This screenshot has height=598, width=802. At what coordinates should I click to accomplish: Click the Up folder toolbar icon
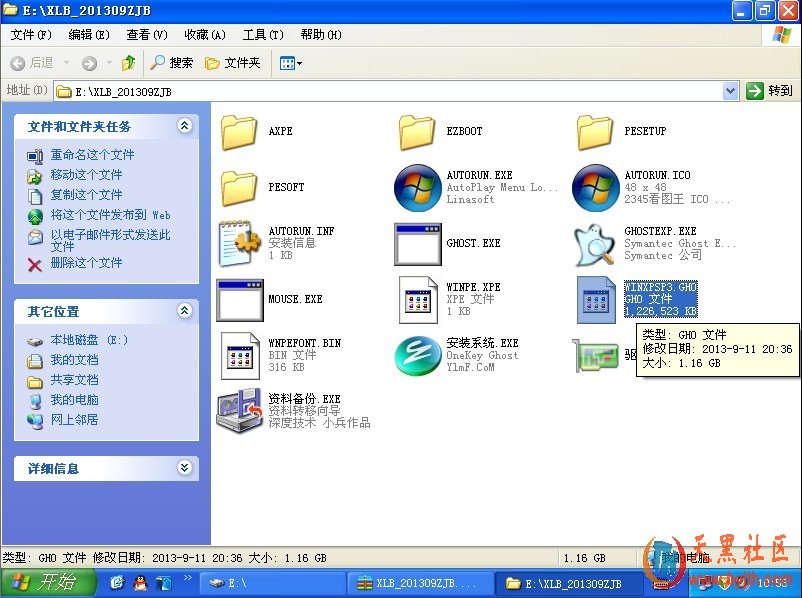tap(128, 63)
